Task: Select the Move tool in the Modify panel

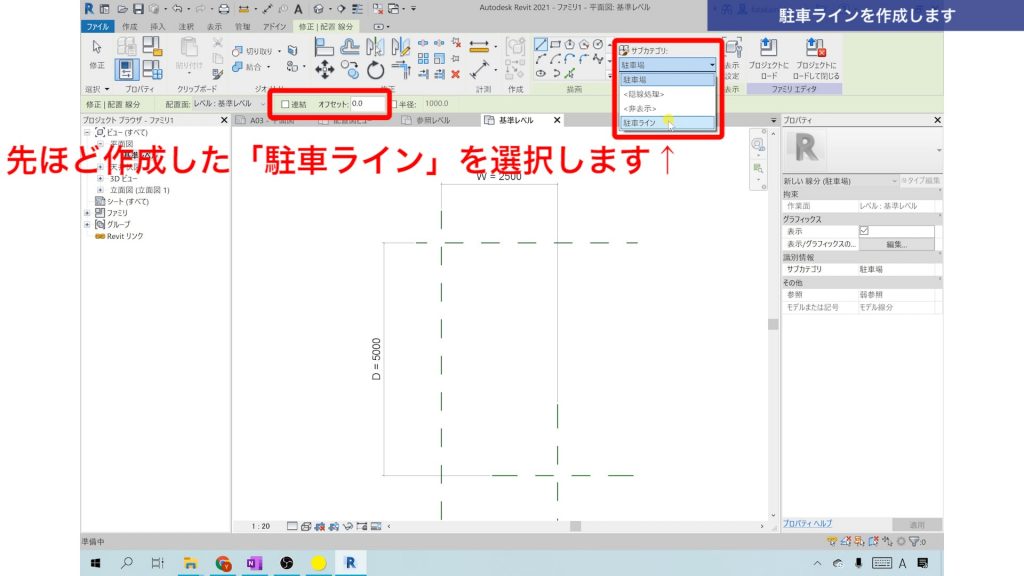Action: coord(324,69)
